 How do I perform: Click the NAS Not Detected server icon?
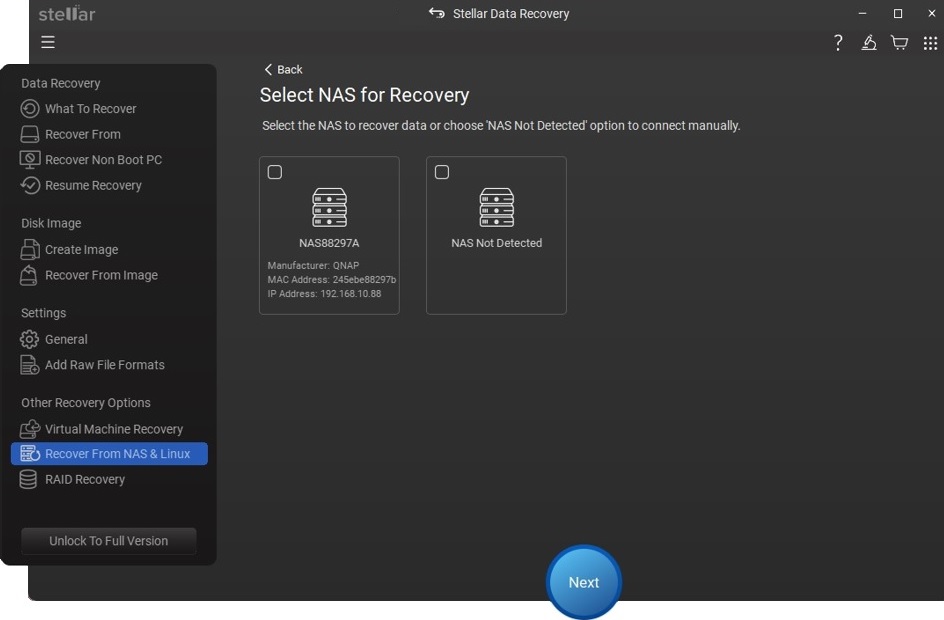497,208
